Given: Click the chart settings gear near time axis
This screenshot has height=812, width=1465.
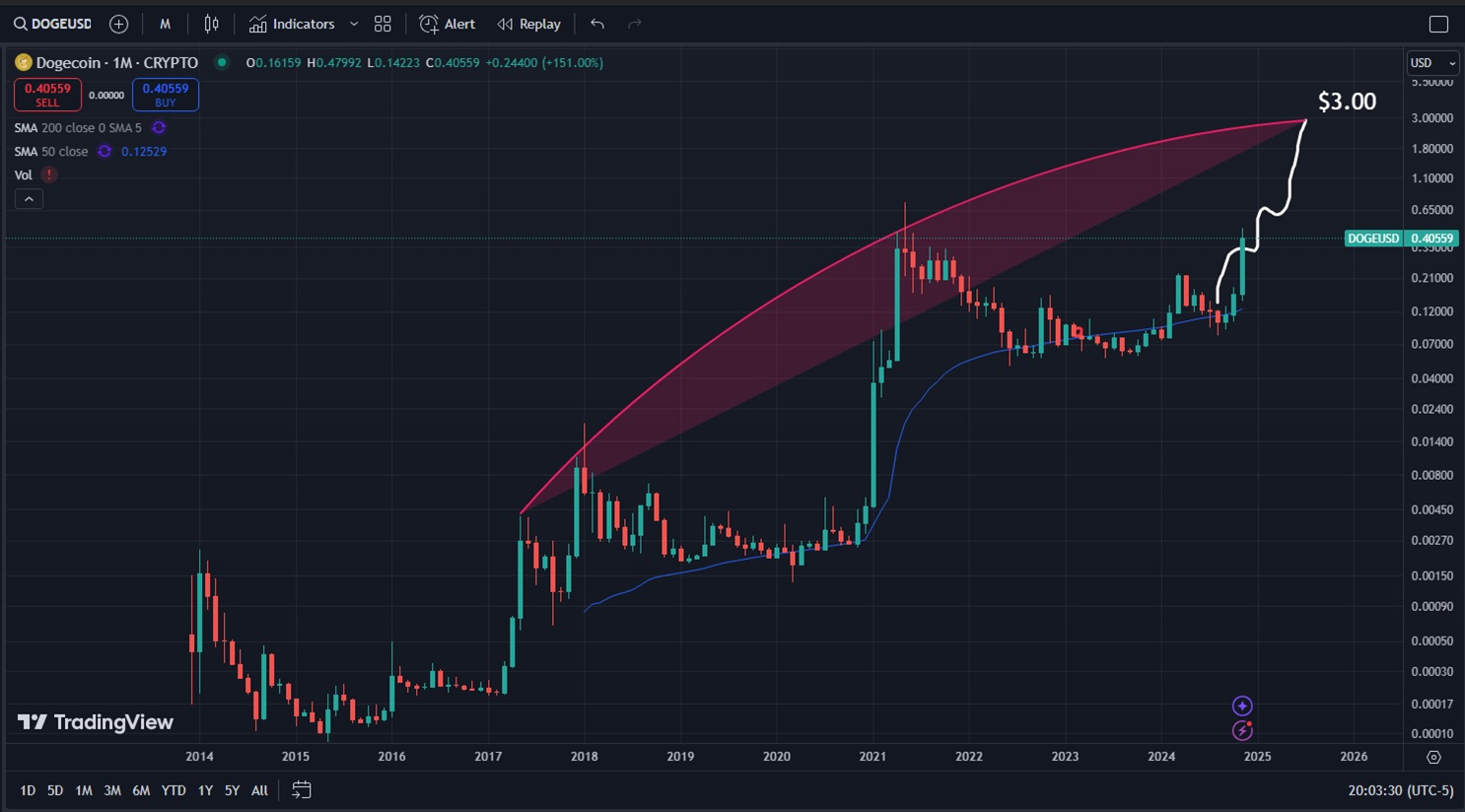Looking at the screenshot, I should point(1433,757).
